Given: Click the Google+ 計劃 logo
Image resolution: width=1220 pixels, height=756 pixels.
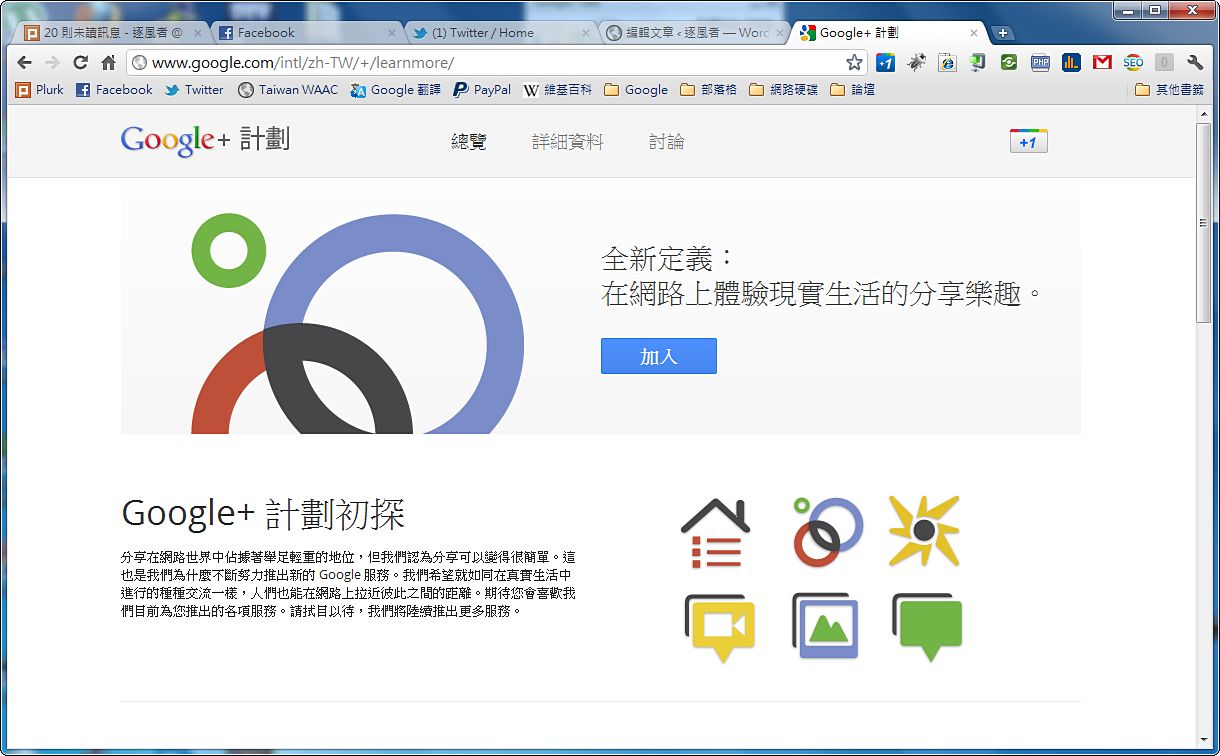Looking at the screenshot, I should click(205, 140).
